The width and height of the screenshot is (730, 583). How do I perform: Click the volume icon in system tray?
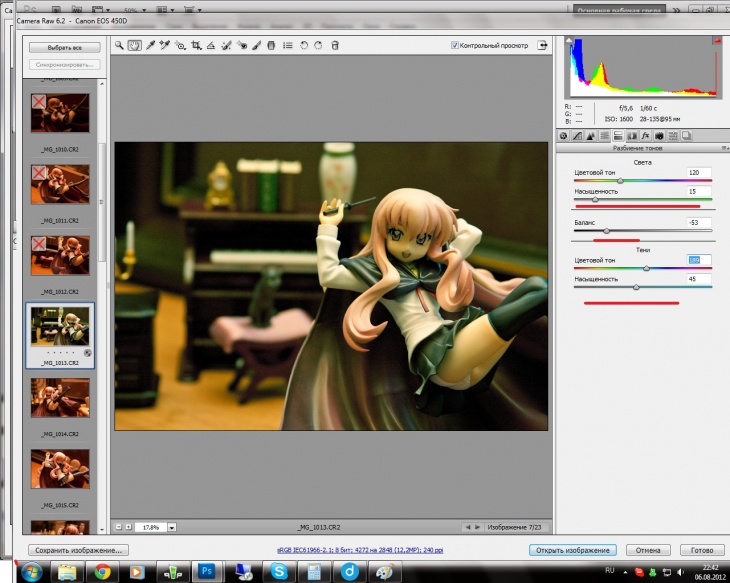tap(681, 572)
